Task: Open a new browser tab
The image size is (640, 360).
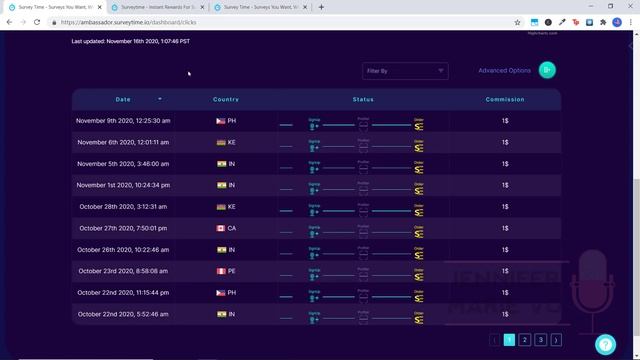Action: [x=321, y=7]
